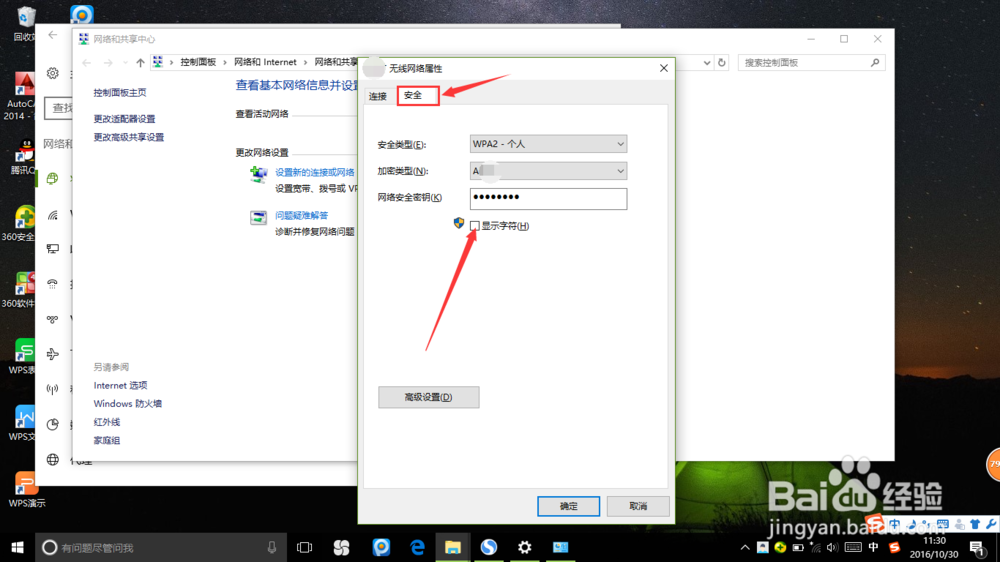Select the mobile hotspot icon in Settings sidebar

point(52,389)
